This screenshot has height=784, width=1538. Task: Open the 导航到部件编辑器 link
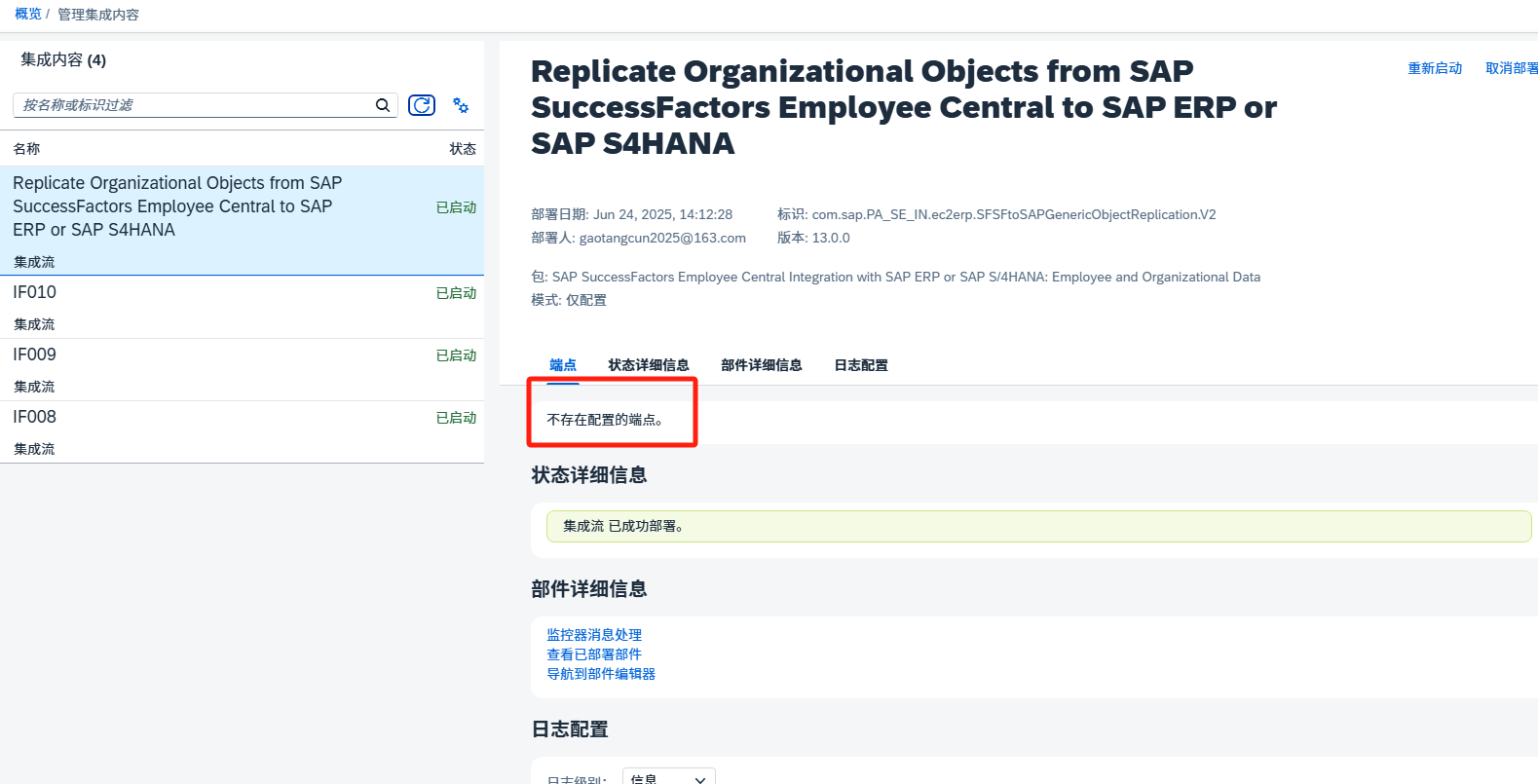[601, 674]
